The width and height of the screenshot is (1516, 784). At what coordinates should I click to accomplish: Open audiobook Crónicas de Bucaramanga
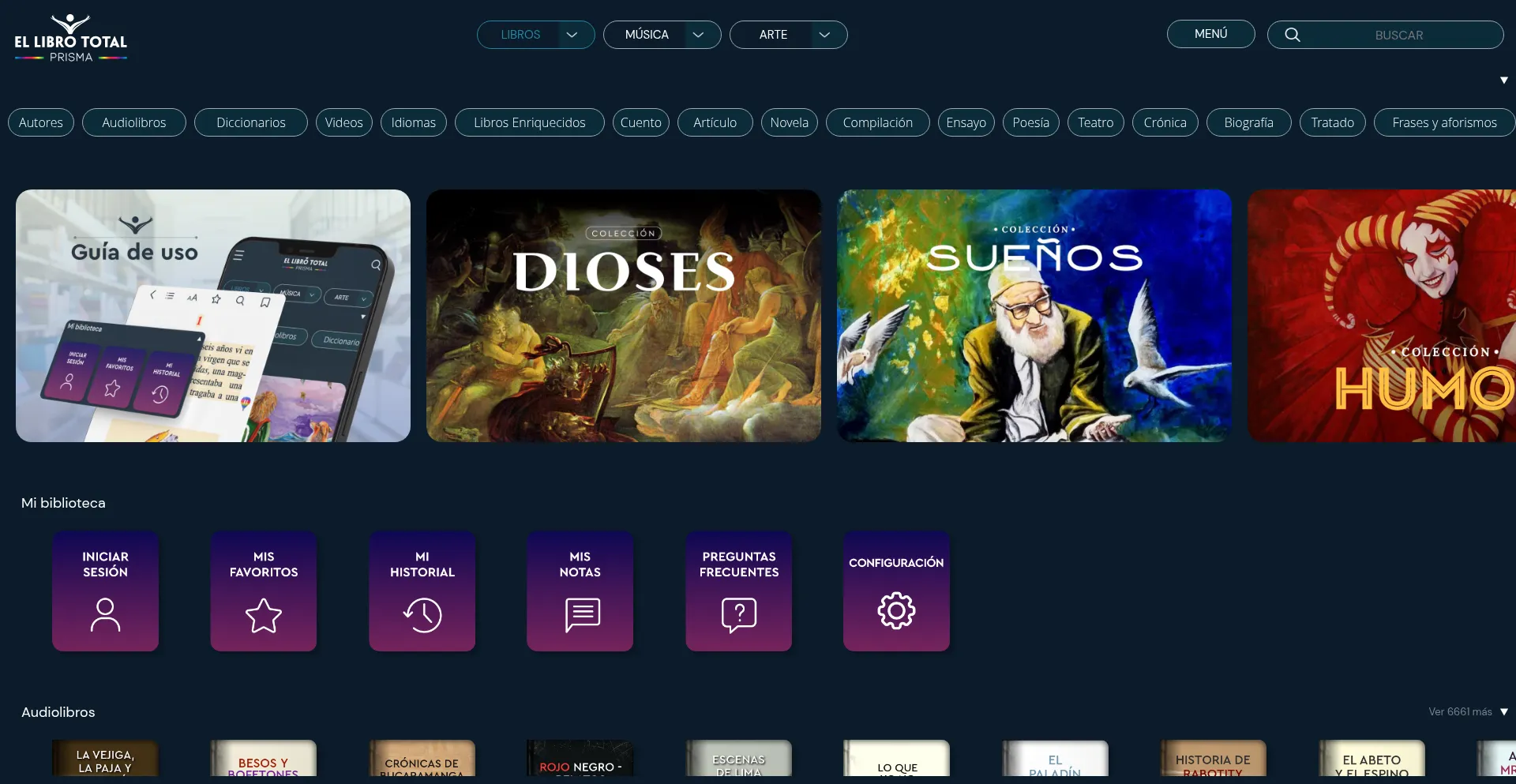422,759
